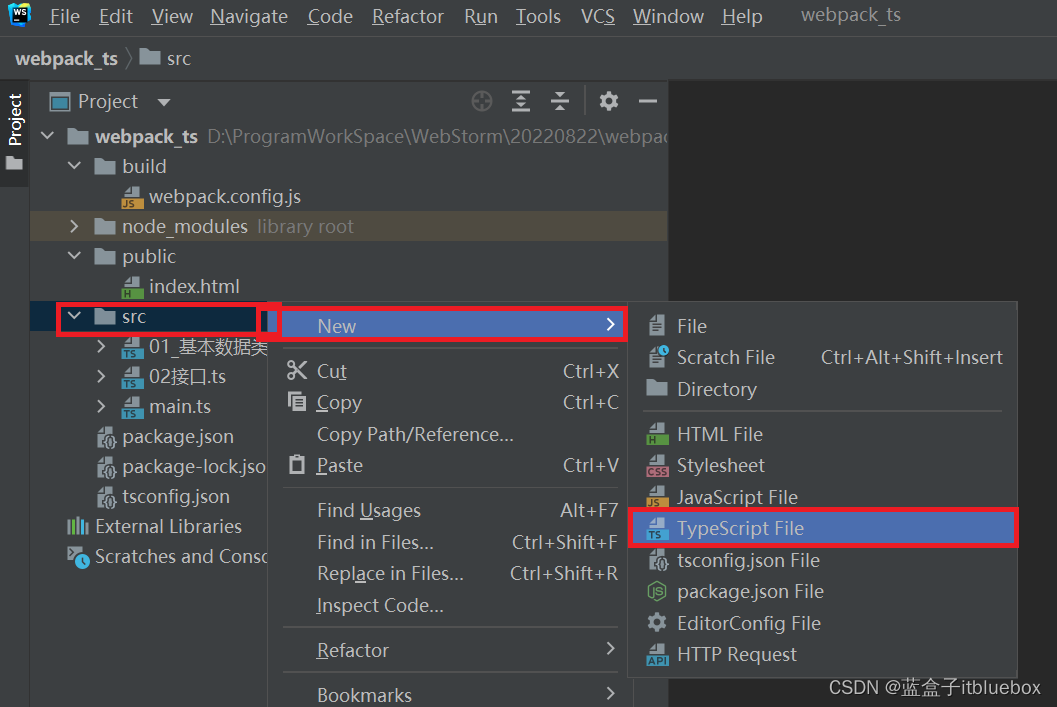Open Bookmarks submenu in context menu

click(x=451, y=694)
